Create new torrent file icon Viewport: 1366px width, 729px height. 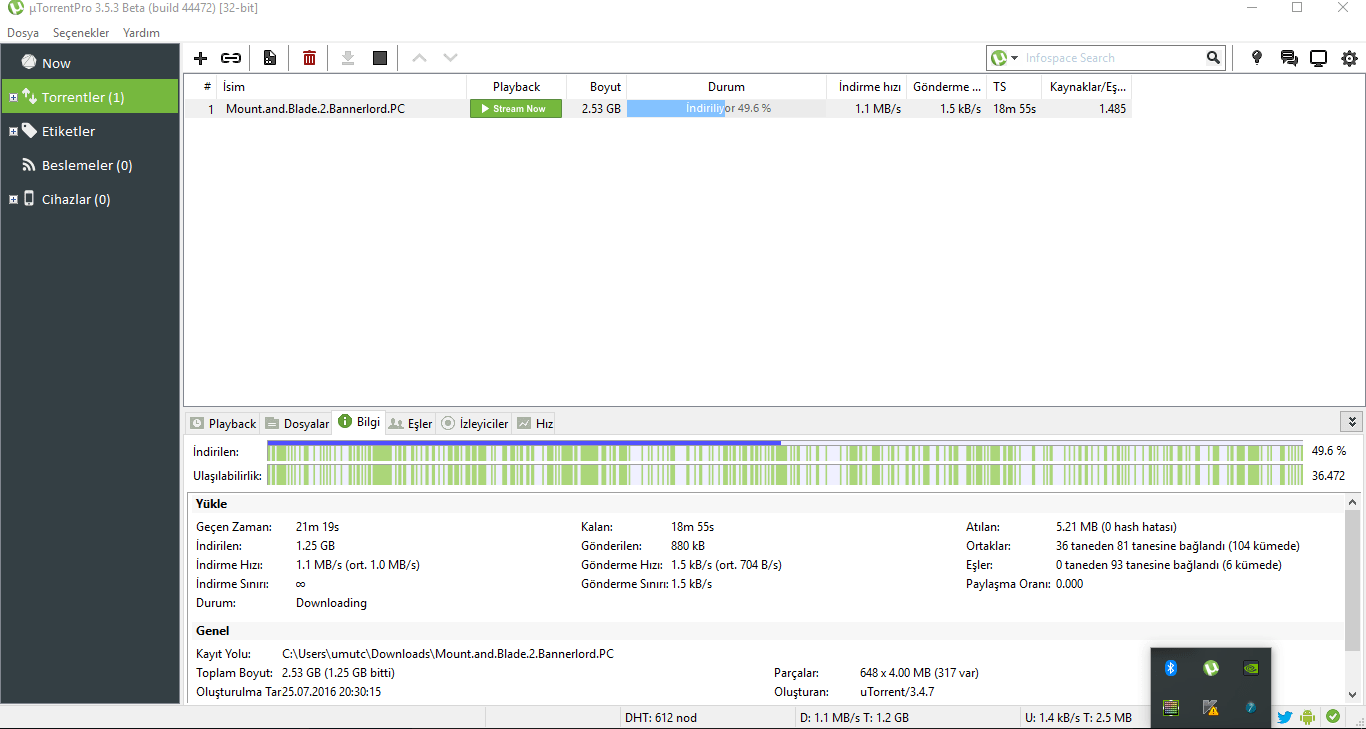[270, 58]
